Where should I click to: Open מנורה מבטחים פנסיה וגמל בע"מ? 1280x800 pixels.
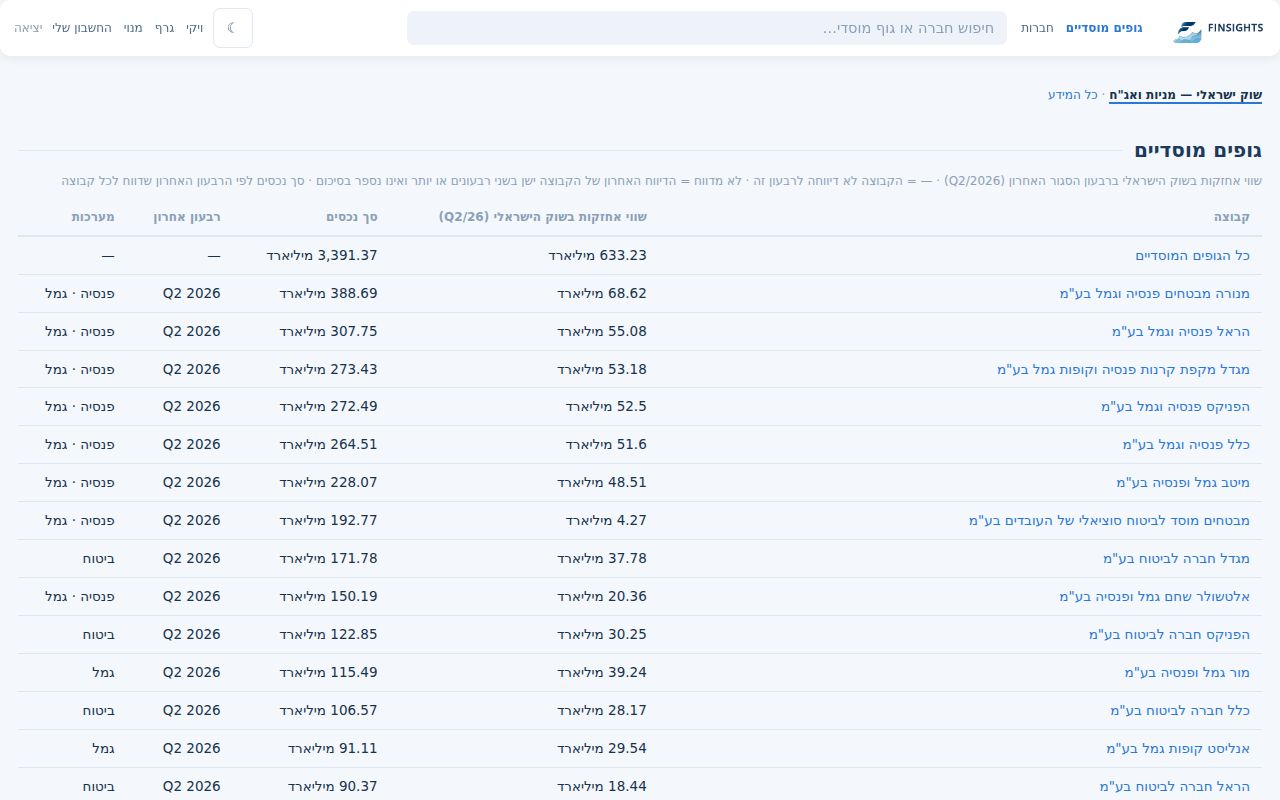coord(1155,294)
